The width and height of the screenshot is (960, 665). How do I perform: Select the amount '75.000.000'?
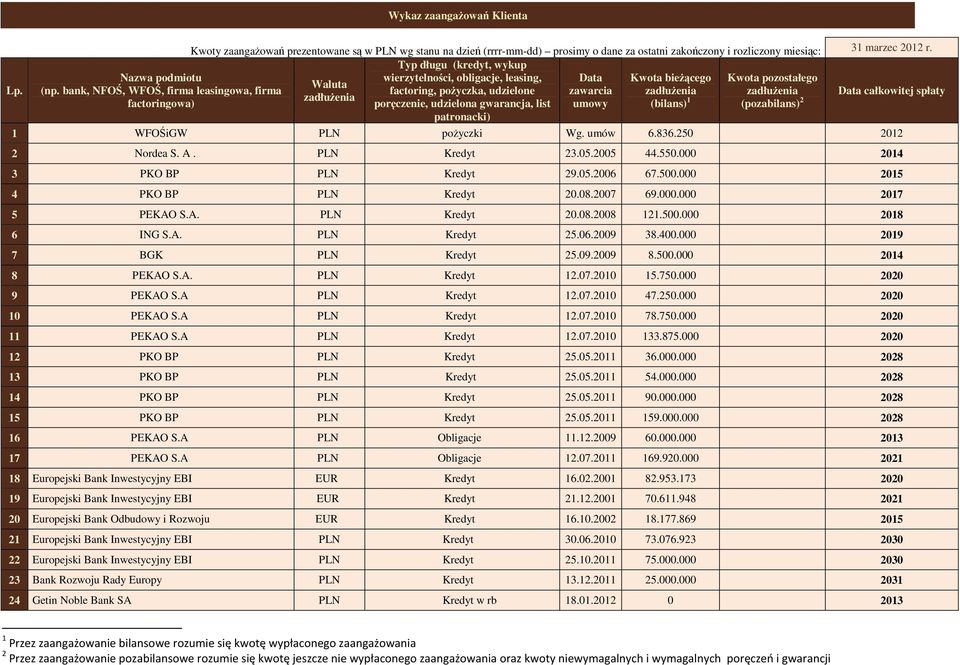tap(670, 559)
